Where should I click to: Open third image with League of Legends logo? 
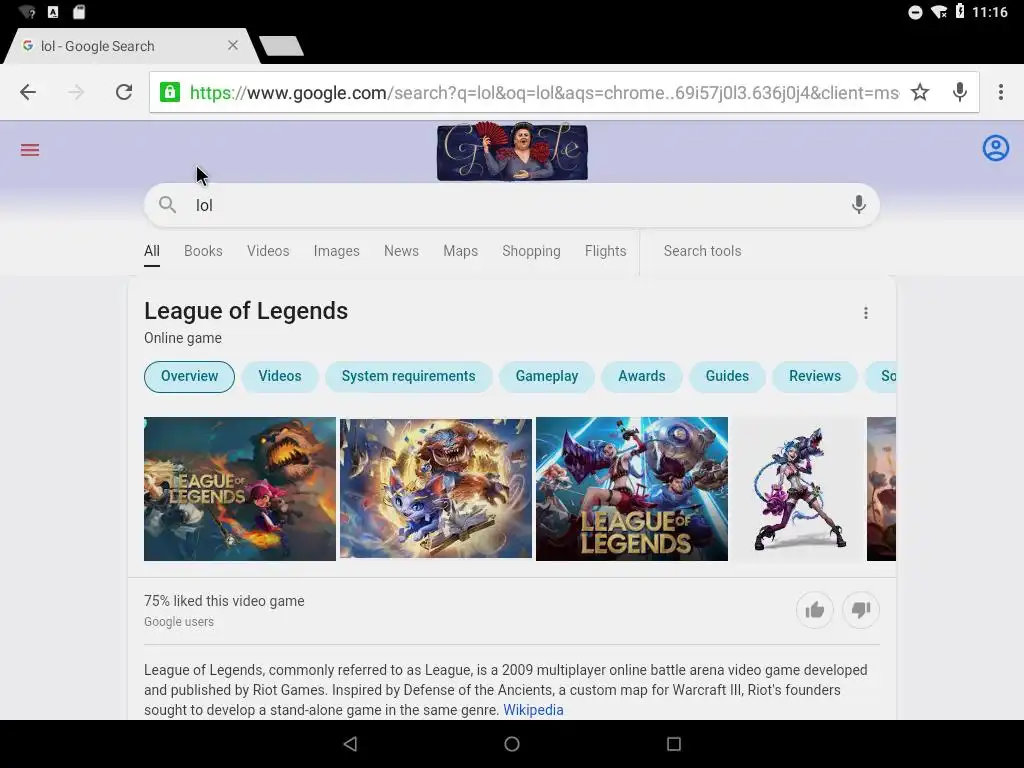coord(632,489)
